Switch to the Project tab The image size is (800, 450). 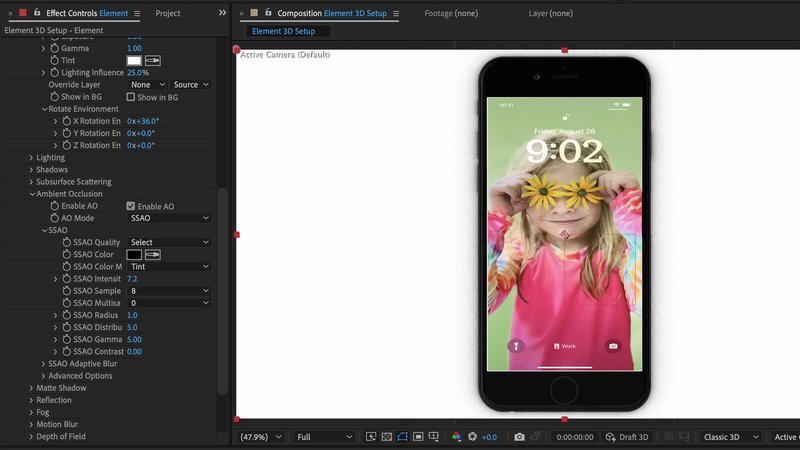coord(167,13)
